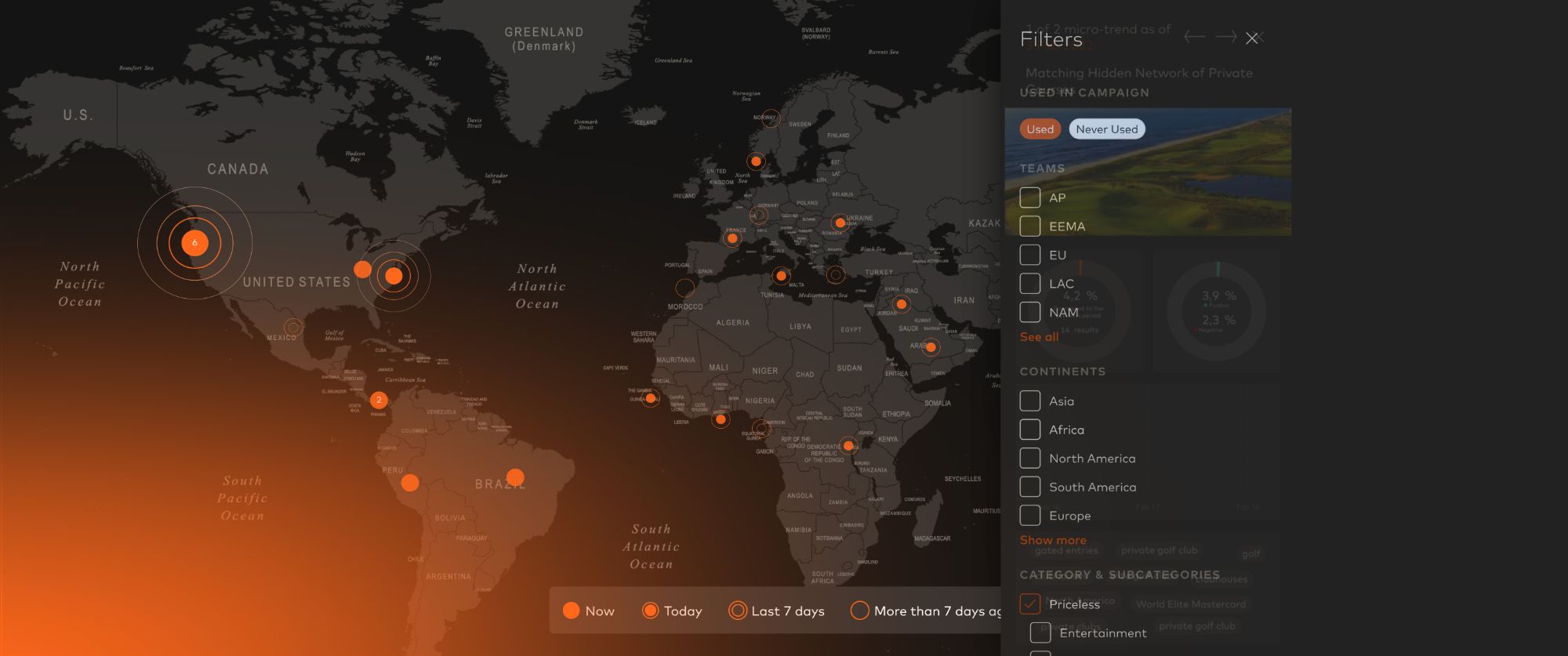Click the map cluster marker labeled 2
Screen dimensions: 1568x656
tap(379, 400)
